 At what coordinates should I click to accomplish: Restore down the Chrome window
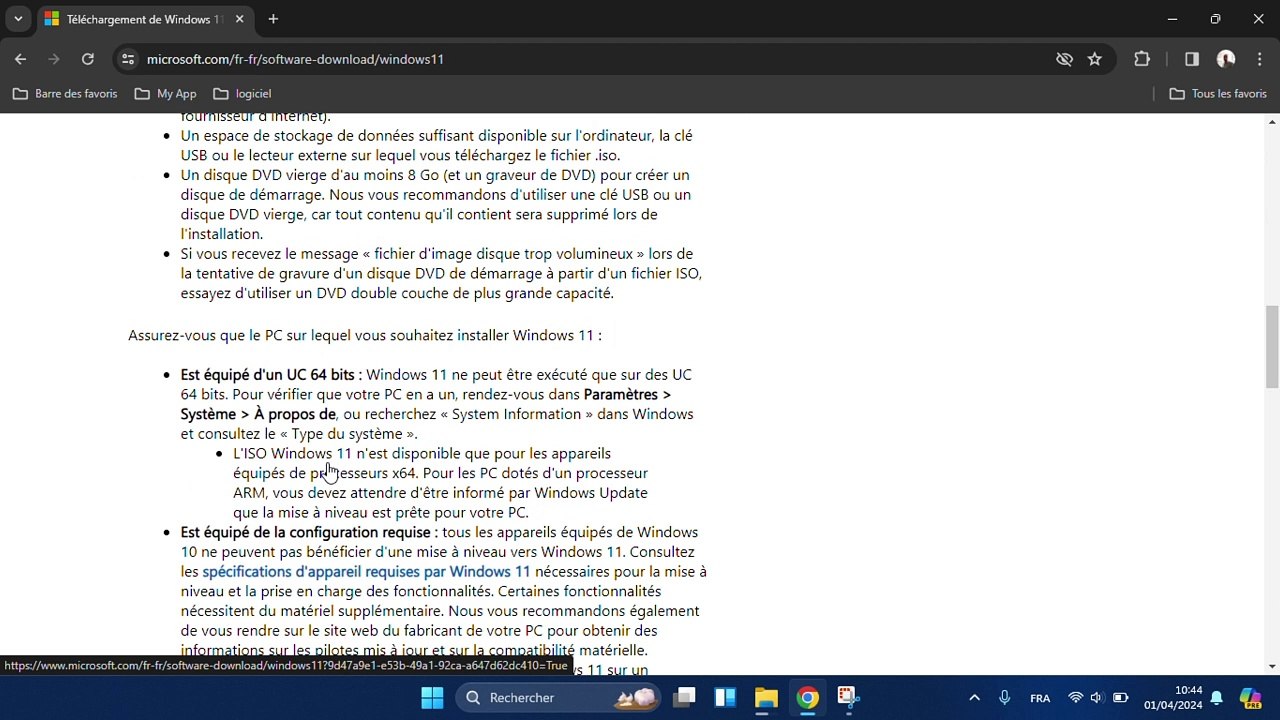point(1215,19)
